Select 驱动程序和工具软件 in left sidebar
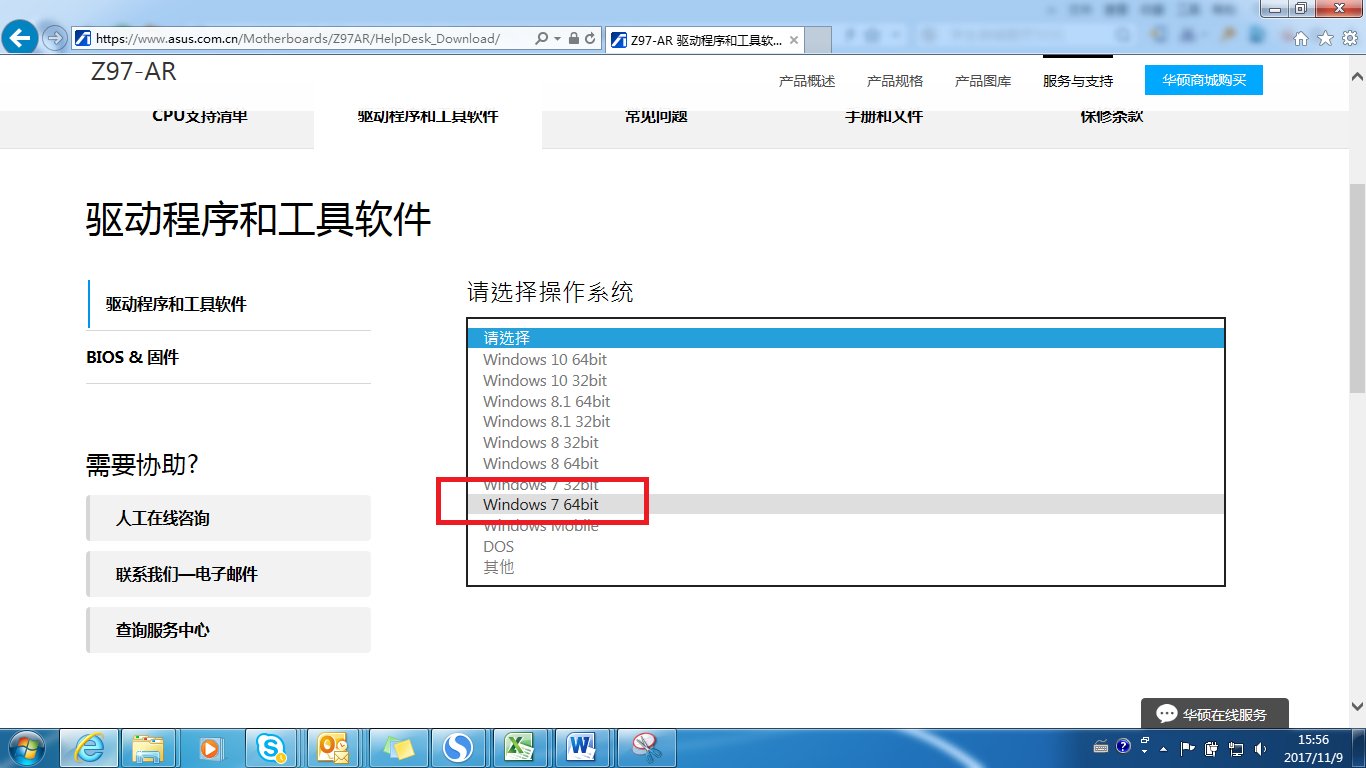 point(176,304)
